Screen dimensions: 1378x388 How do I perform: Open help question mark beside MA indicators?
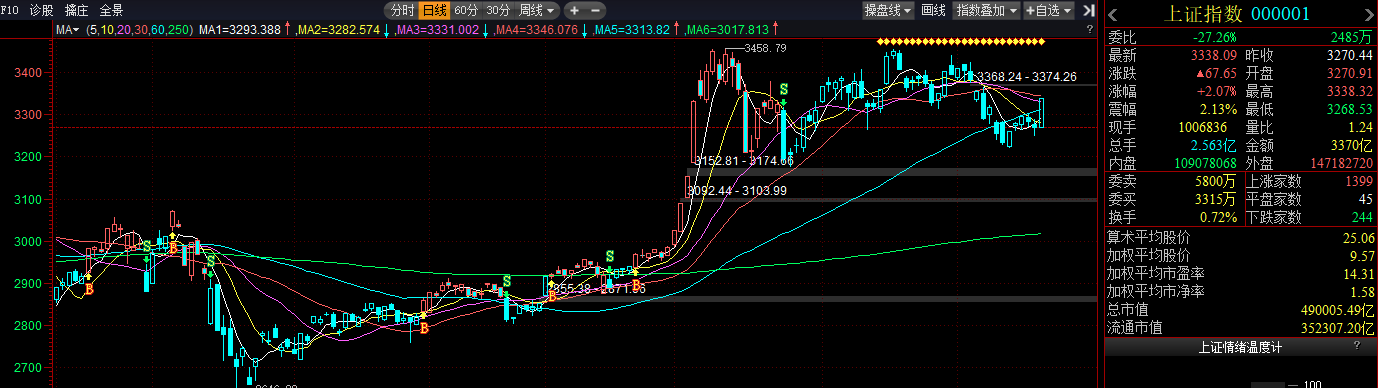1089,29
